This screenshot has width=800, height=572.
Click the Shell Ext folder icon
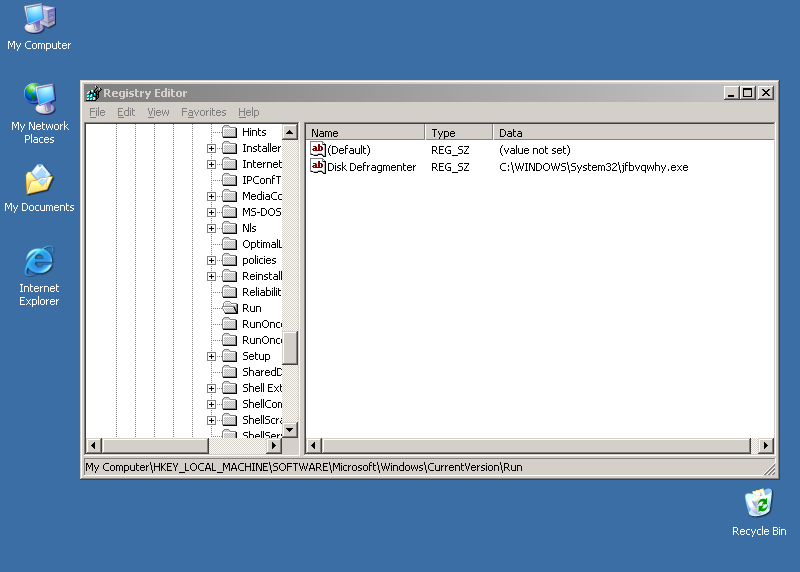(230, 388)
